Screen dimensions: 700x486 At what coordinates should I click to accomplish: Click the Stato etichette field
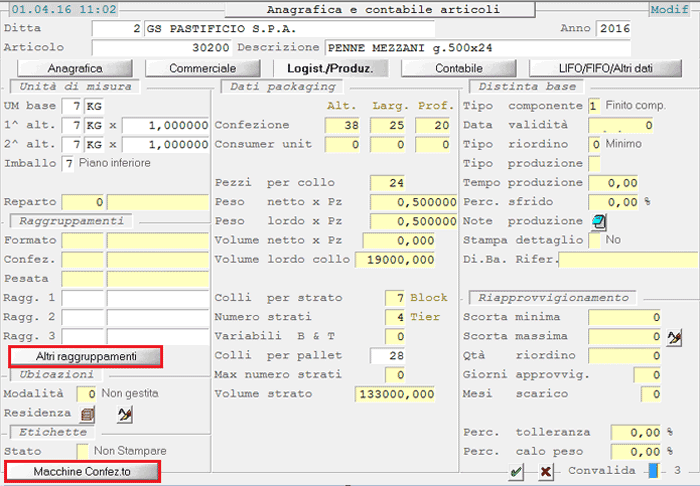[83, 451]
